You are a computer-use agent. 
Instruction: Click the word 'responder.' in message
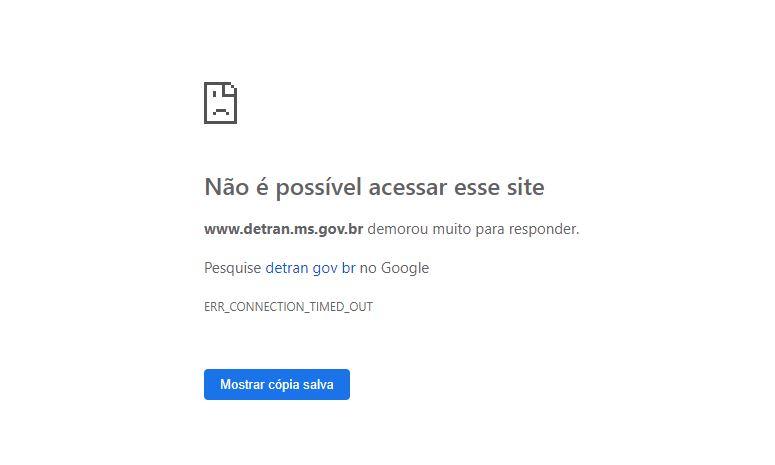point(544,229)
